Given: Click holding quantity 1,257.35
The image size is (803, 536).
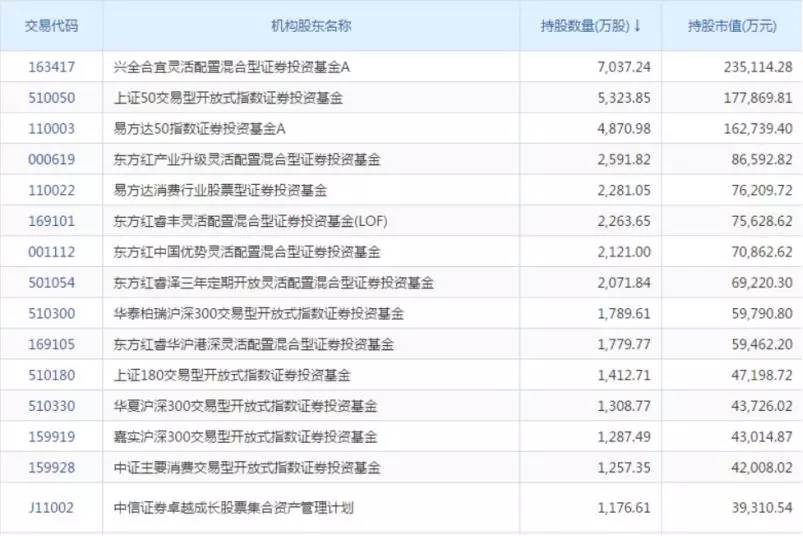Looking at the screenshot, I should pos(624,467).
